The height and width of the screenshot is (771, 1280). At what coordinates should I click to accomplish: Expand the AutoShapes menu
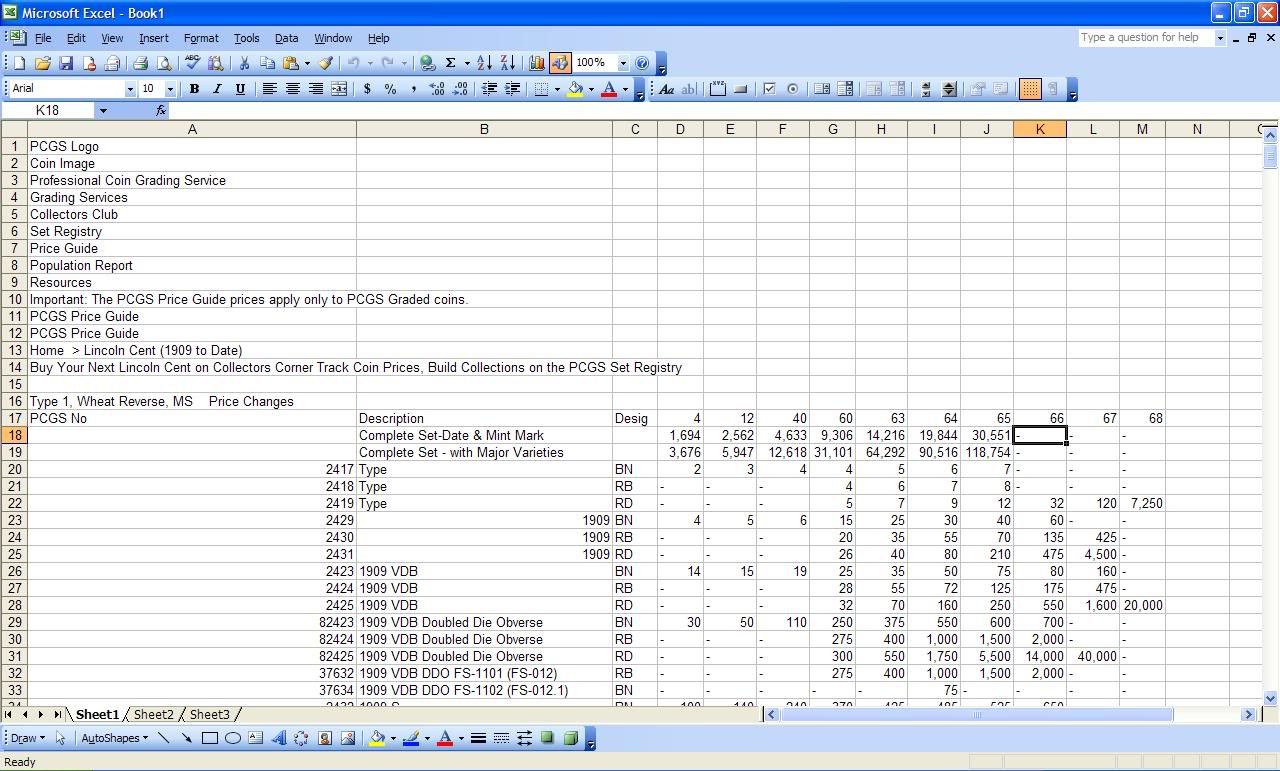tap(114, 739)
